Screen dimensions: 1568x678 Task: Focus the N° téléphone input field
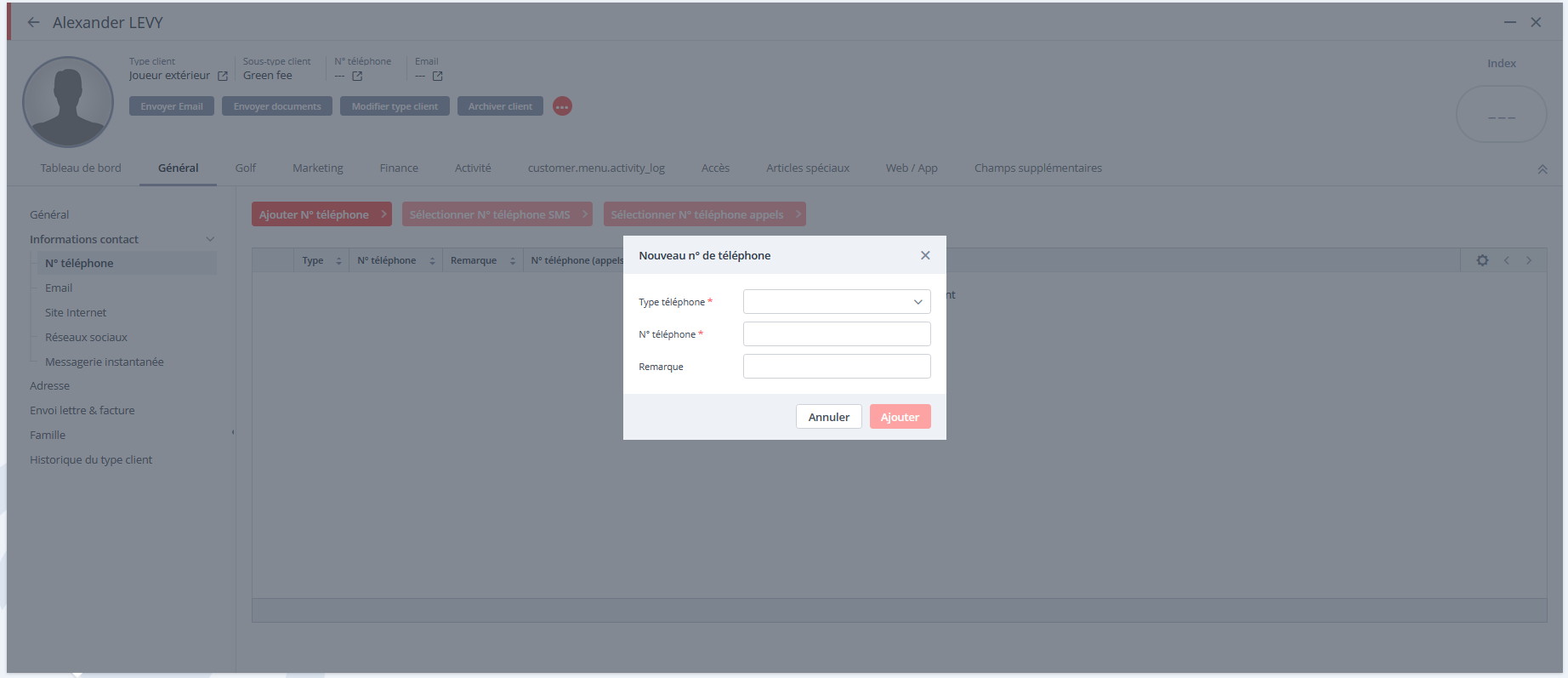pos(837,334)
